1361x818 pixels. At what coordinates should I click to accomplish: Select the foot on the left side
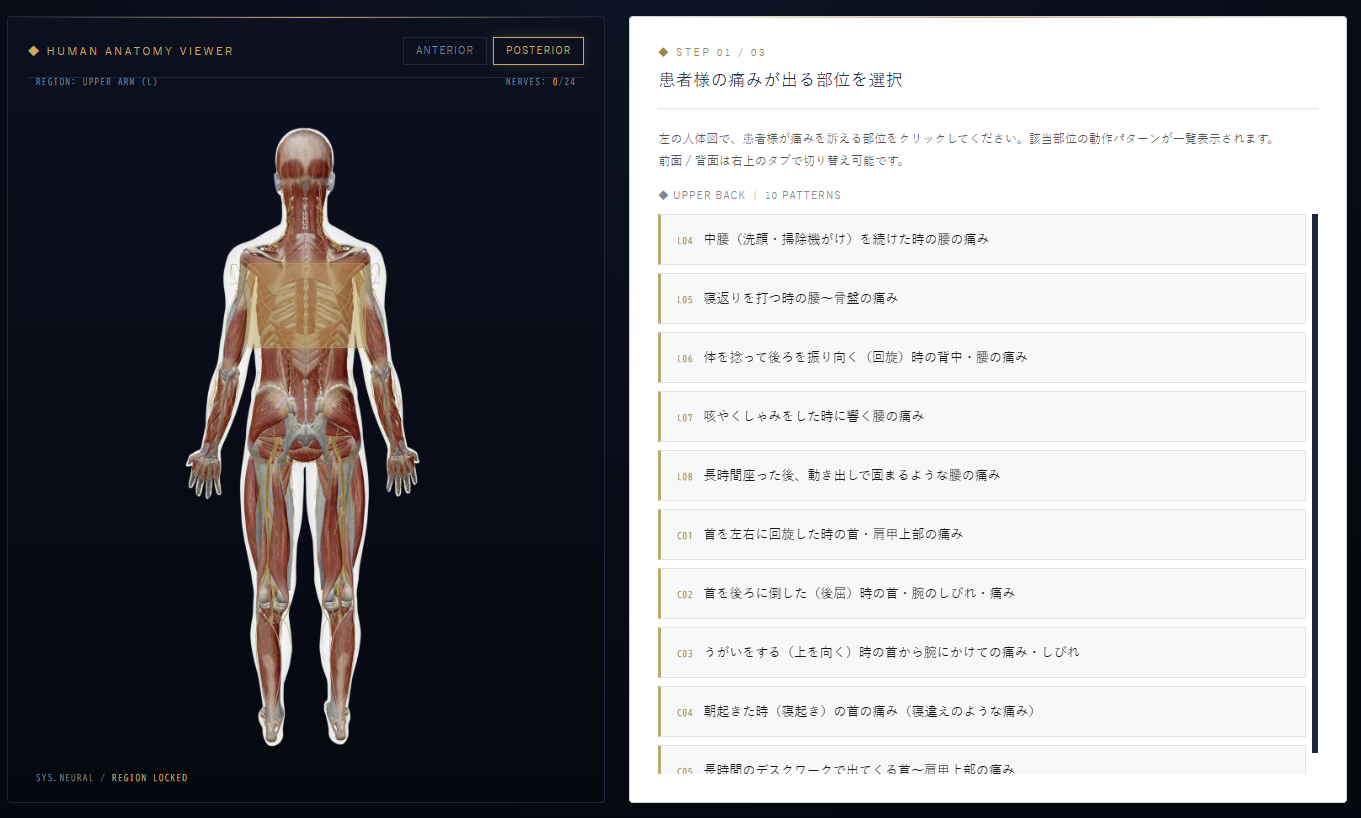[x=272, y=725]
